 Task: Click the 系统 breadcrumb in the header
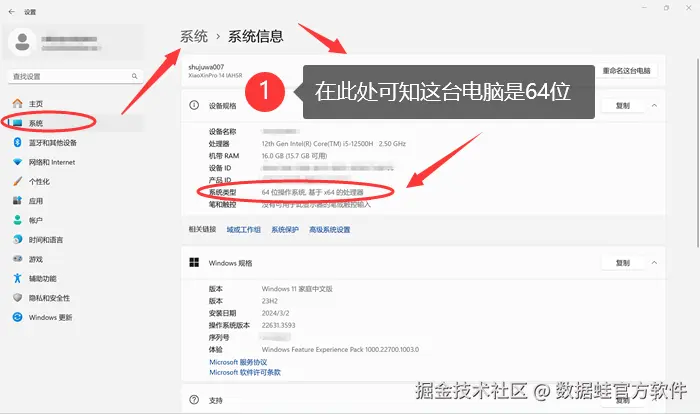[194, 36]
